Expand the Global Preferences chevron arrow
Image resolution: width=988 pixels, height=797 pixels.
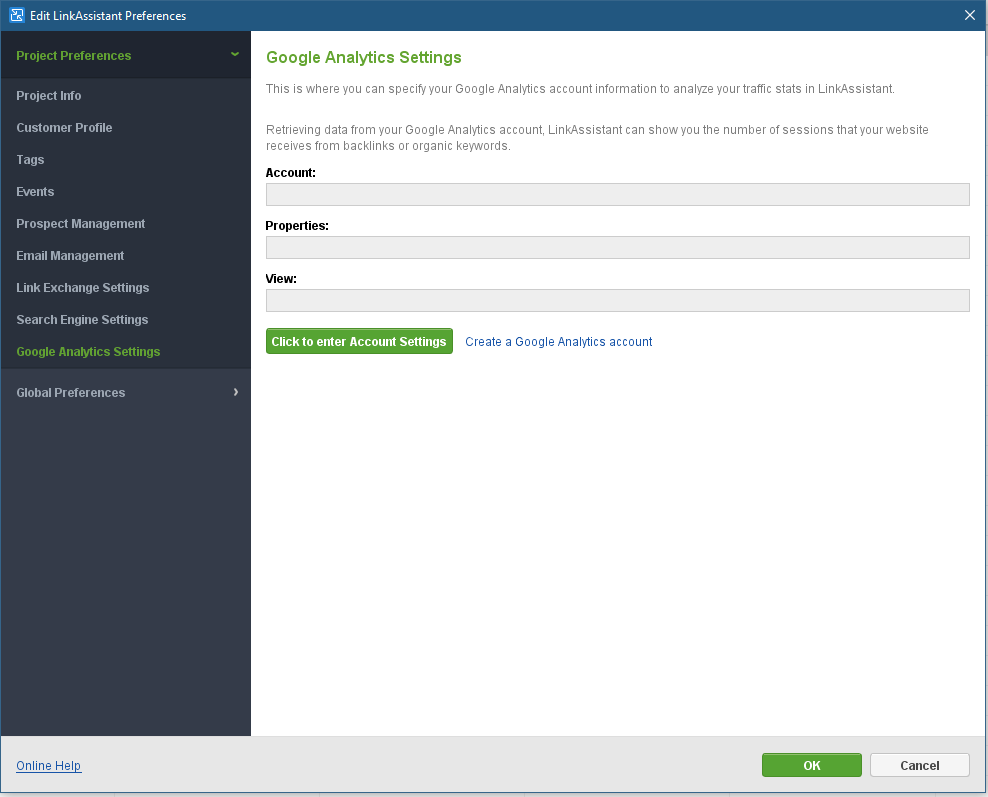[x=236, y=392]
